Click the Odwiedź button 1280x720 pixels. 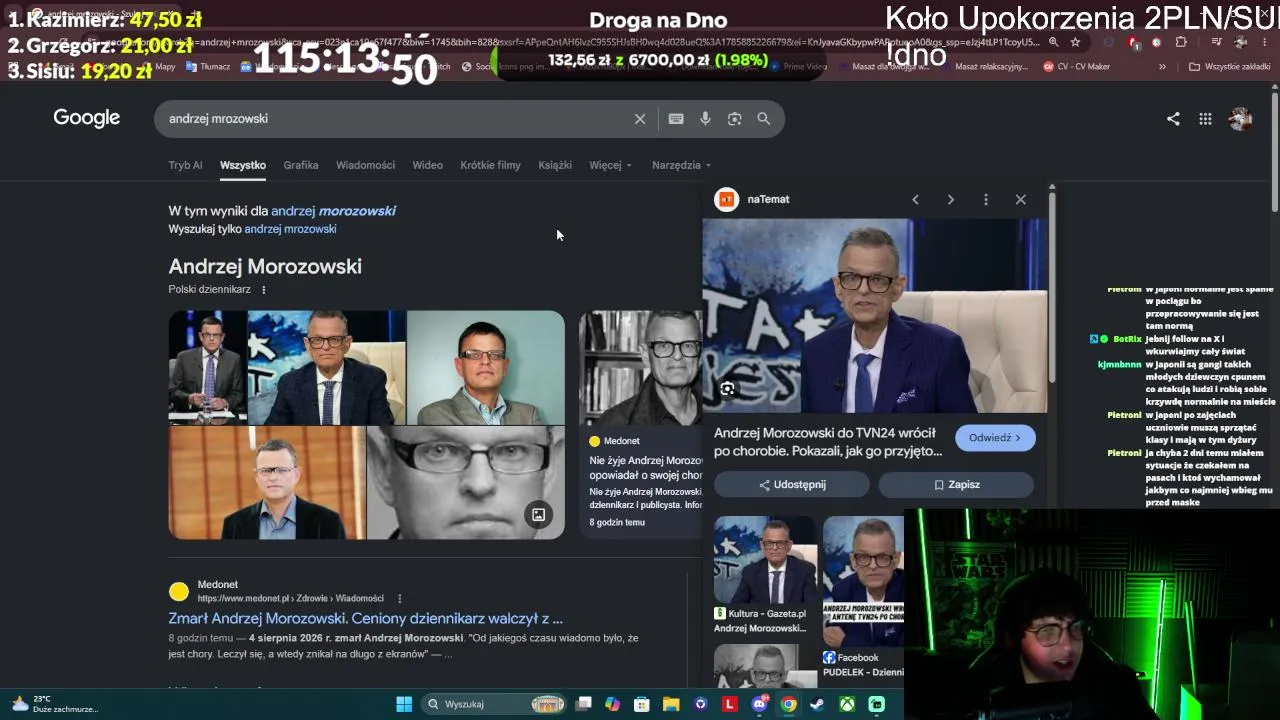(995, 438)
